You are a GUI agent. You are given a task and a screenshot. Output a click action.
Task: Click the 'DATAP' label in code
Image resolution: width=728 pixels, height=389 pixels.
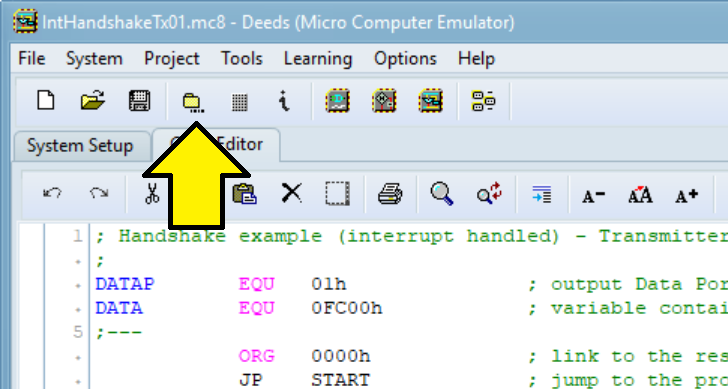point(125,284)
